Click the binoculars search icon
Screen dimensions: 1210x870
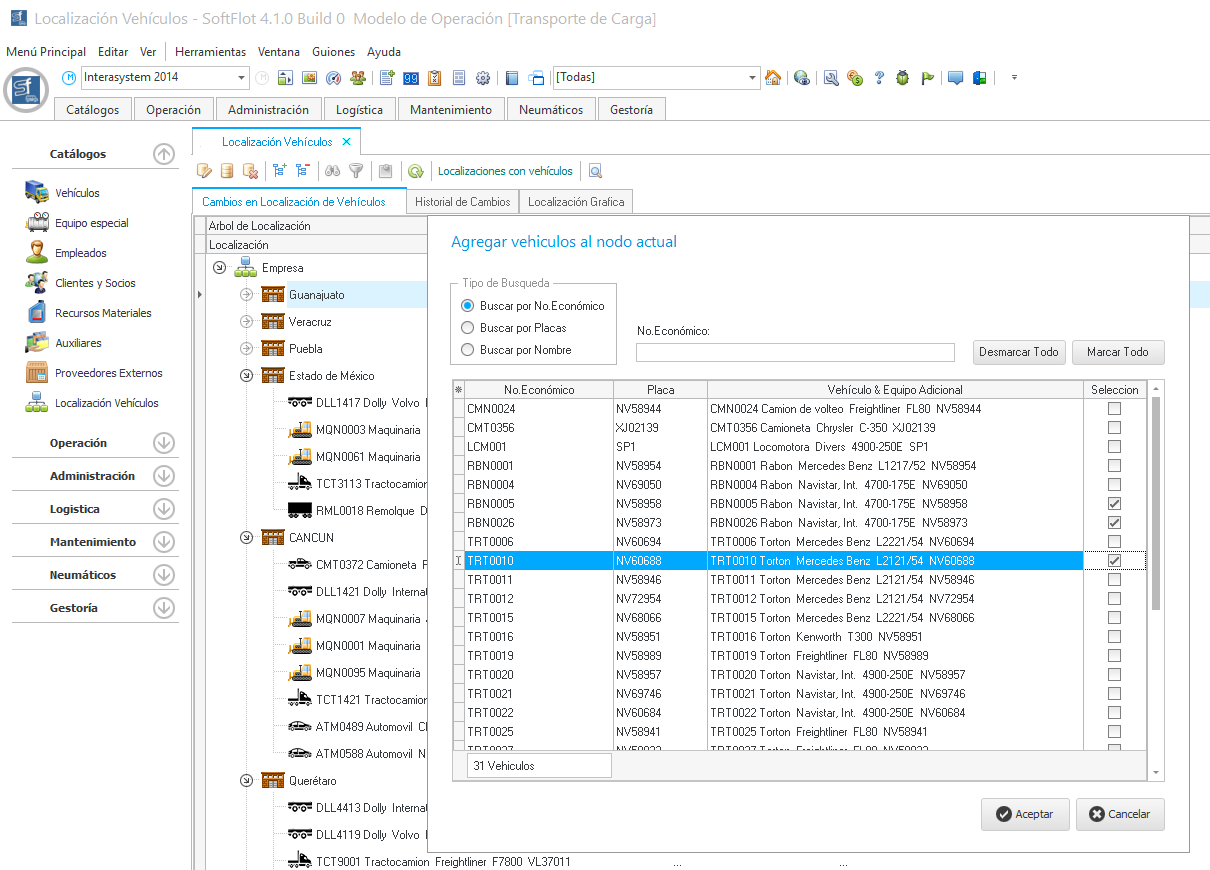click(333, 171)
